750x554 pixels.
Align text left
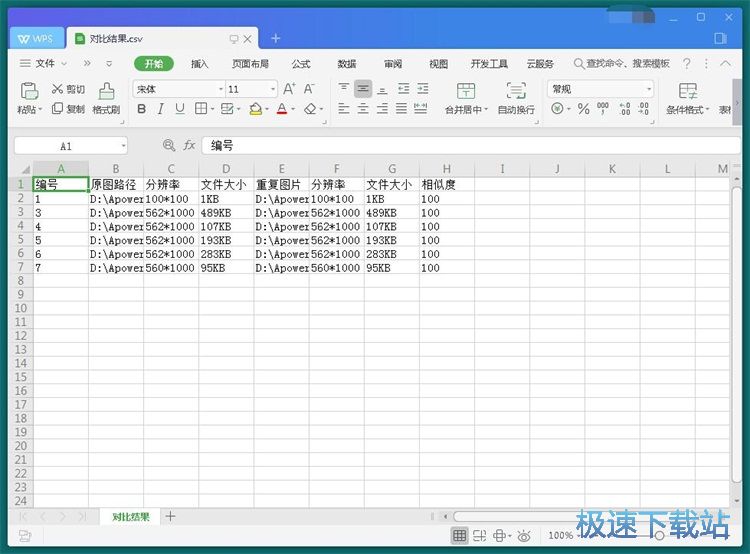[343, 109]
